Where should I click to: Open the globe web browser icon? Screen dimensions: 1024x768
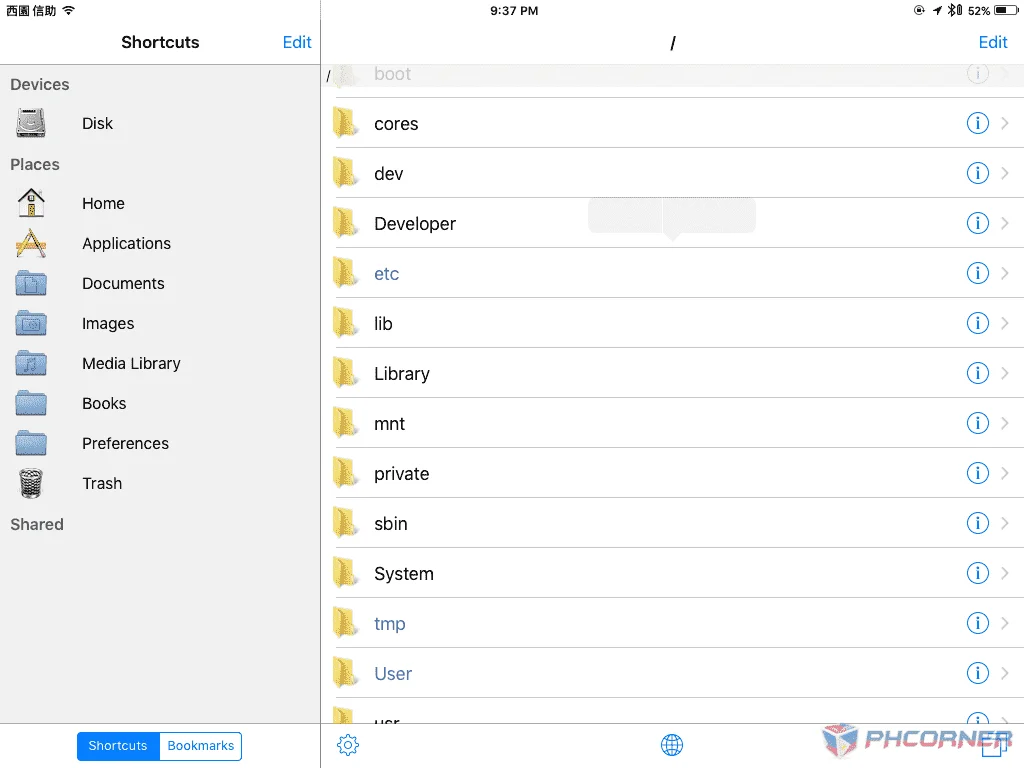click(671, 744)
